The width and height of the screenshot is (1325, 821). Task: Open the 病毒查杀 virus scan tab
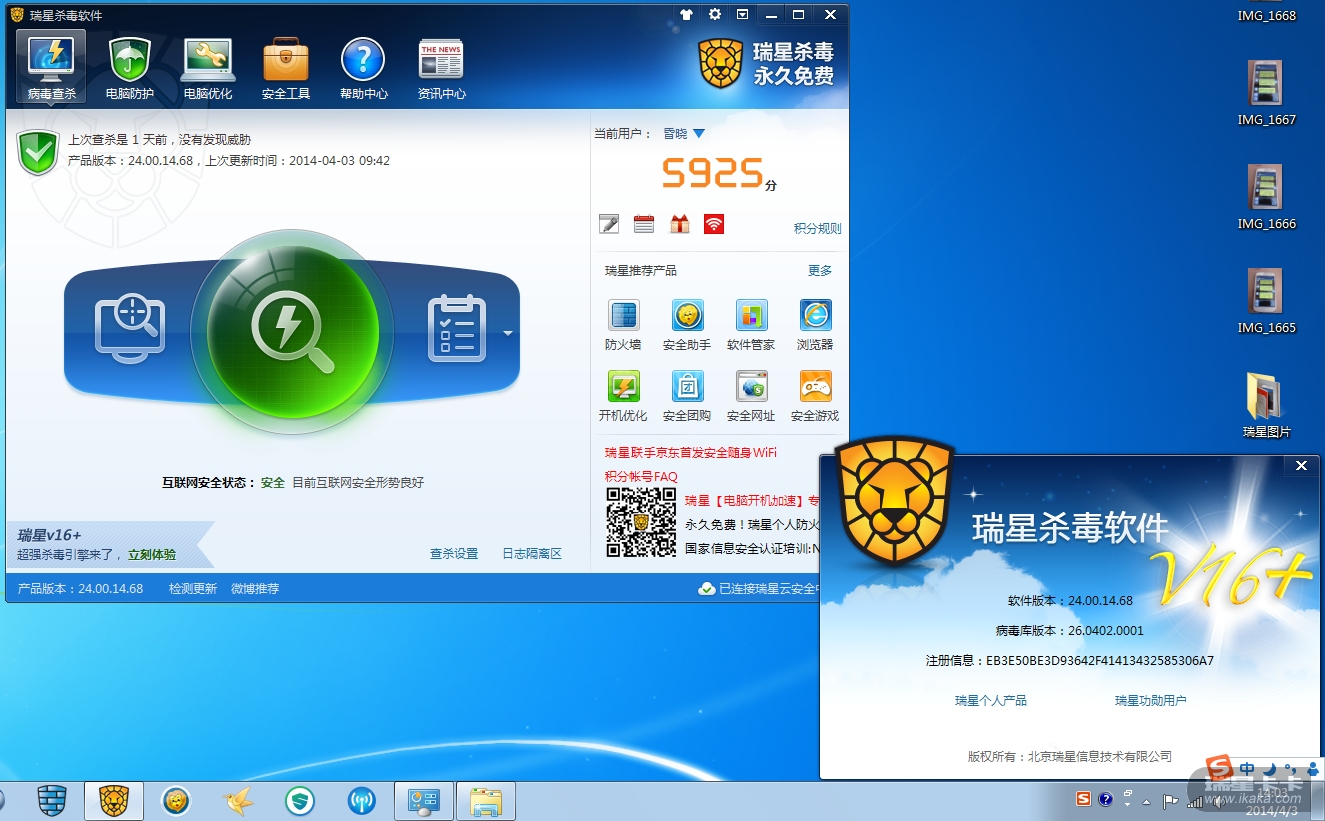51,67
